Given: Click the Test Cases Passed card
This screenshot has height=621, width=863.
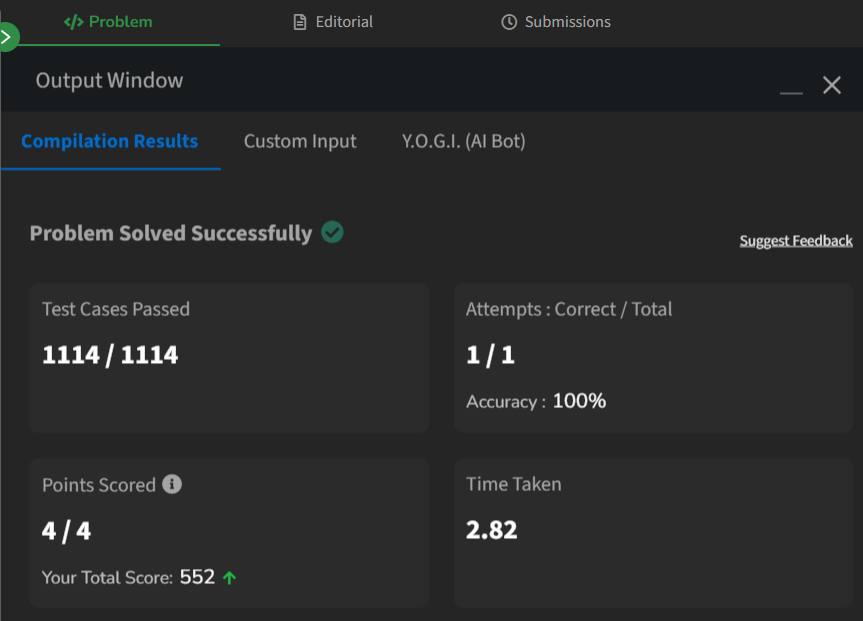Looking at the screenshot, I should (x=229, y=358).
